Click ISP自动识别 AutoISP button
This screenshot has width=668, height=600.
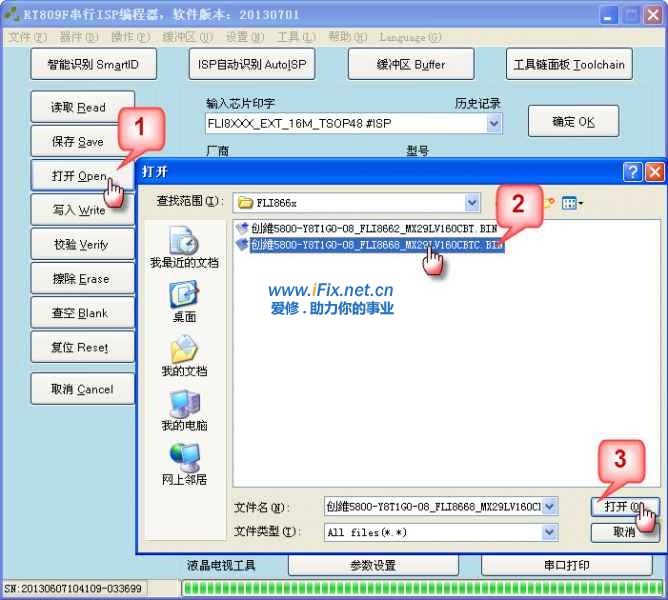[252, 64]
